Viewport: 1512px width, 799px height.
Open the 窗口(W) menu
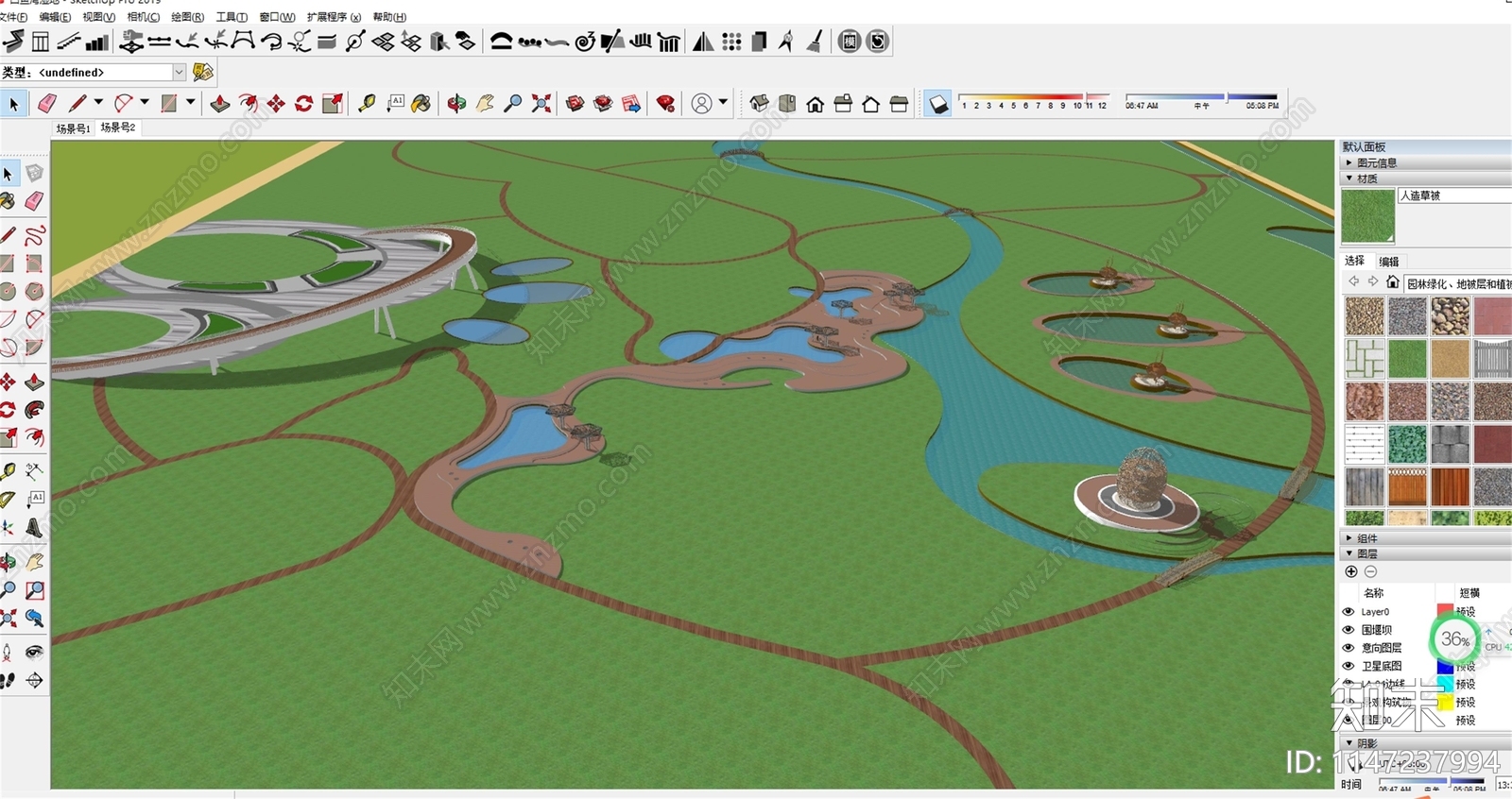(277, 17)
